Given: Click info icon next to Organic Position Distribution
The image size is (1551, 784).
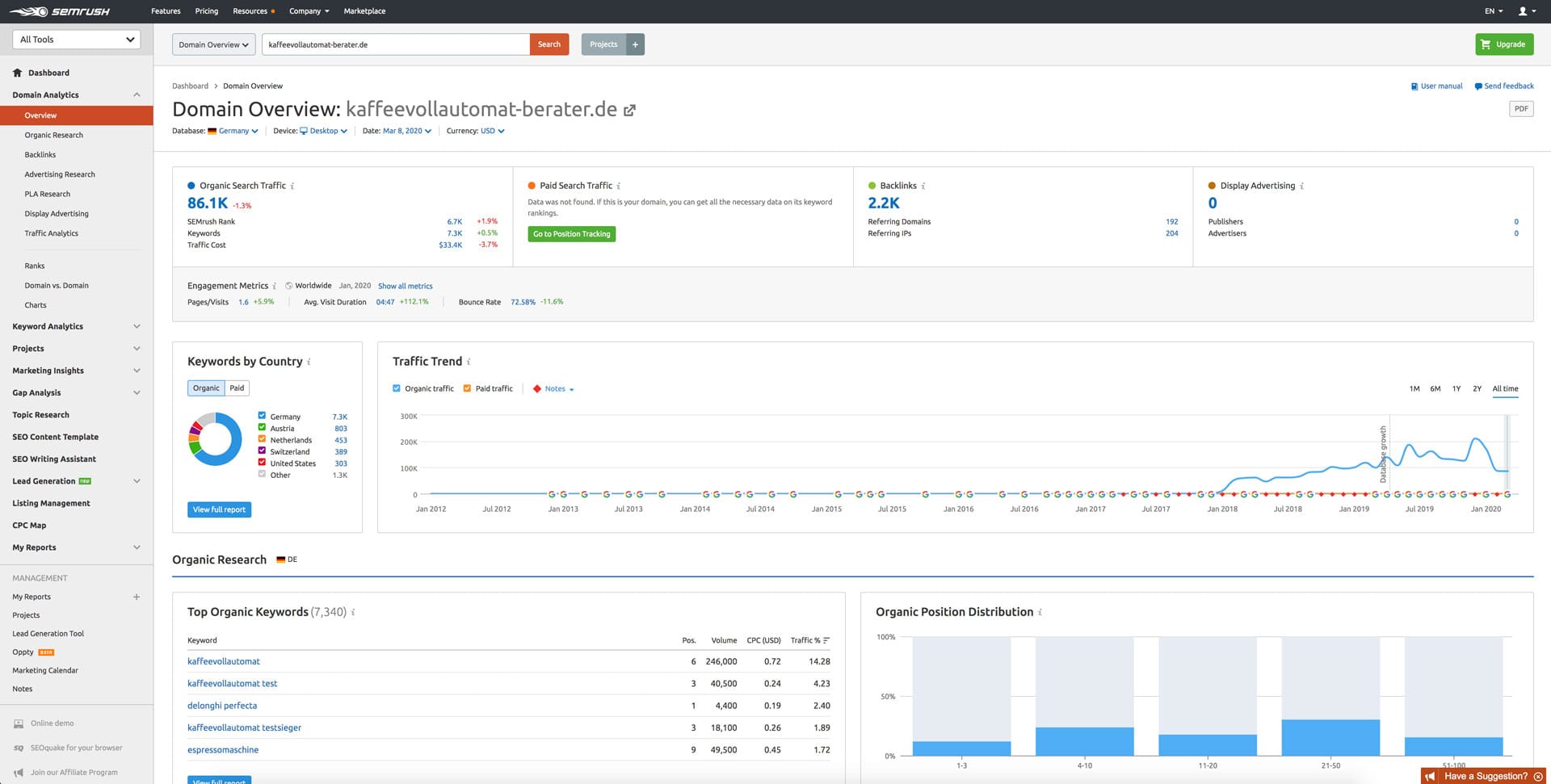Looking at the screenshot, I should pyautogui.click(x=1040, y=612).
